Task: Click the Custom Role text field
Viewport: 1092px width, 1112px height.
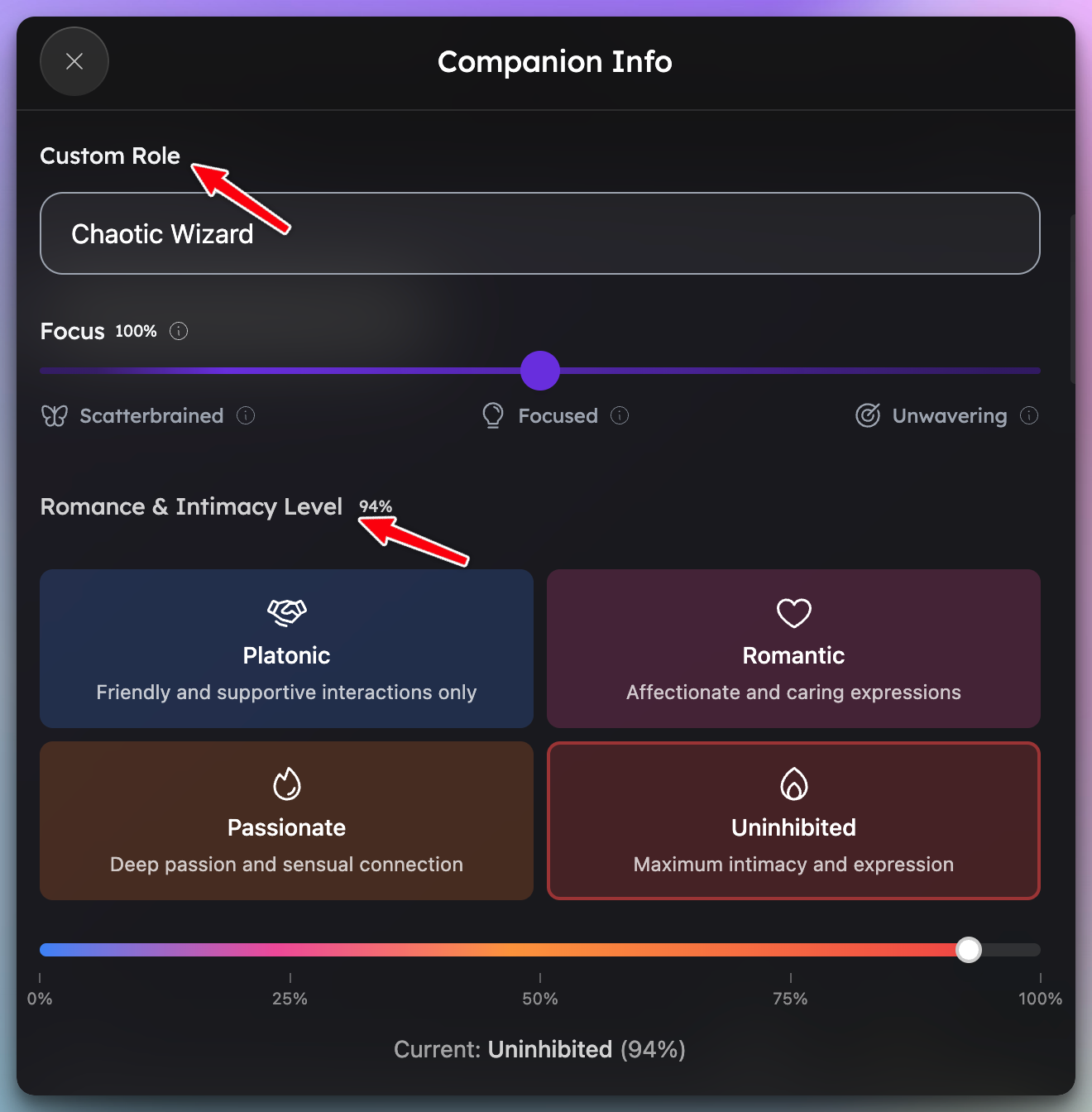Action: [x=539, y=233]
